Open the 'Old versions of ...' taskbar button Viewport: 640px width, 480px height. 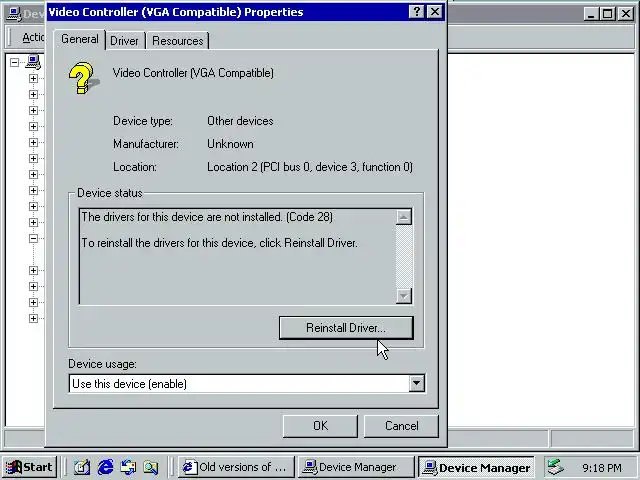click(236, 467)
